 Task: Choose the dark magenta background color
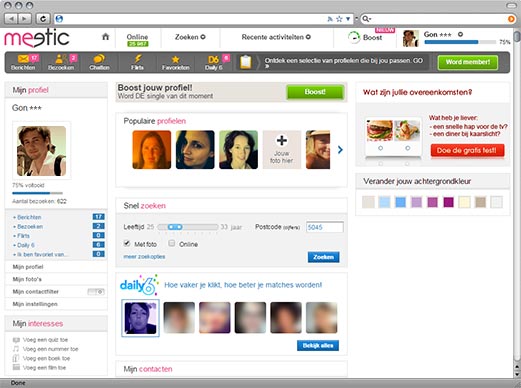pos(448,202)
